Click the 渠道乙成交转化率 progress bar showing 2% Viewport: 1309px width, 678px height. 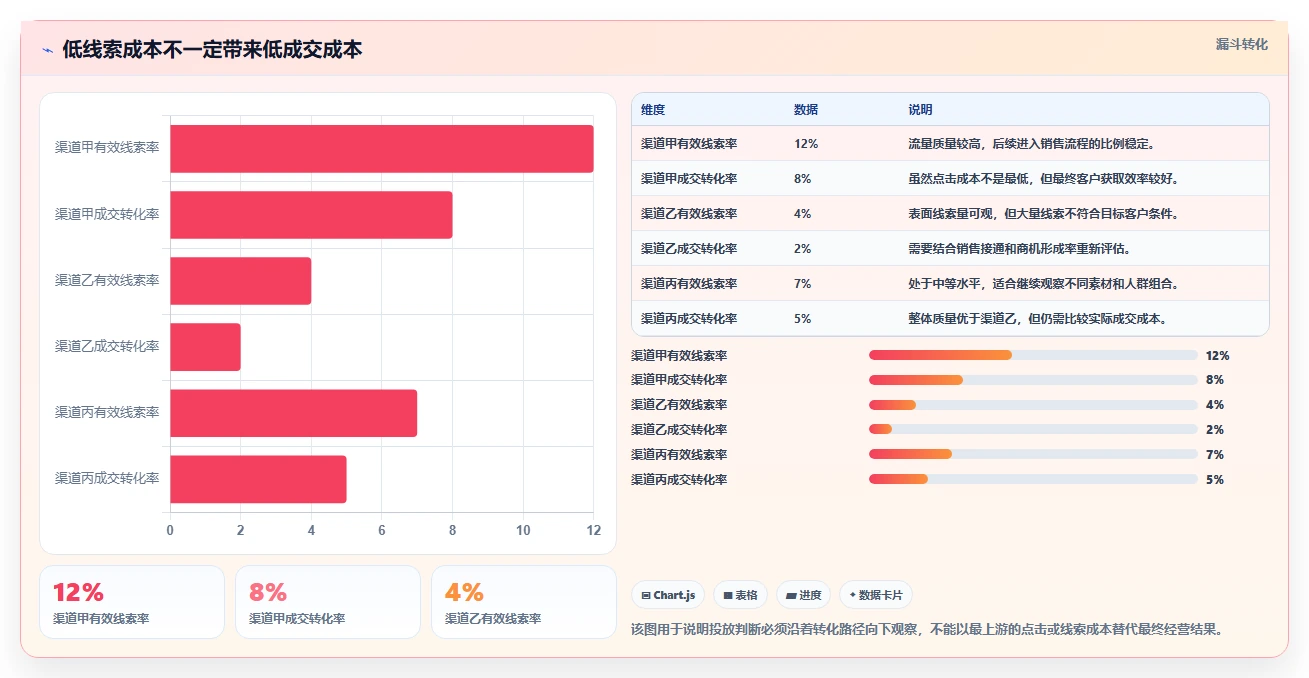tap(1033, 430)
